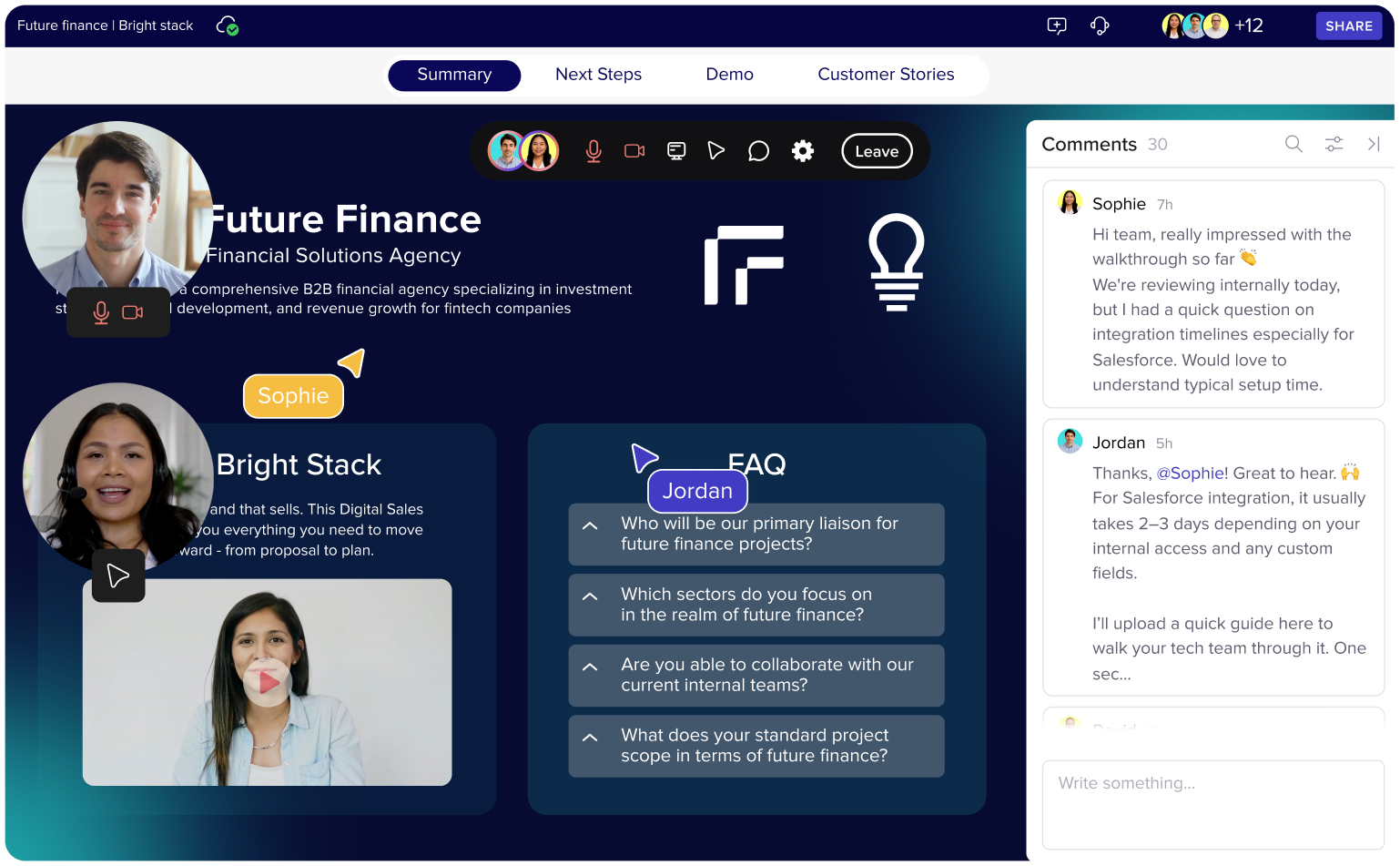Open comment filter options icon
Viewport: 1400px width, 866px height.
1334,144
